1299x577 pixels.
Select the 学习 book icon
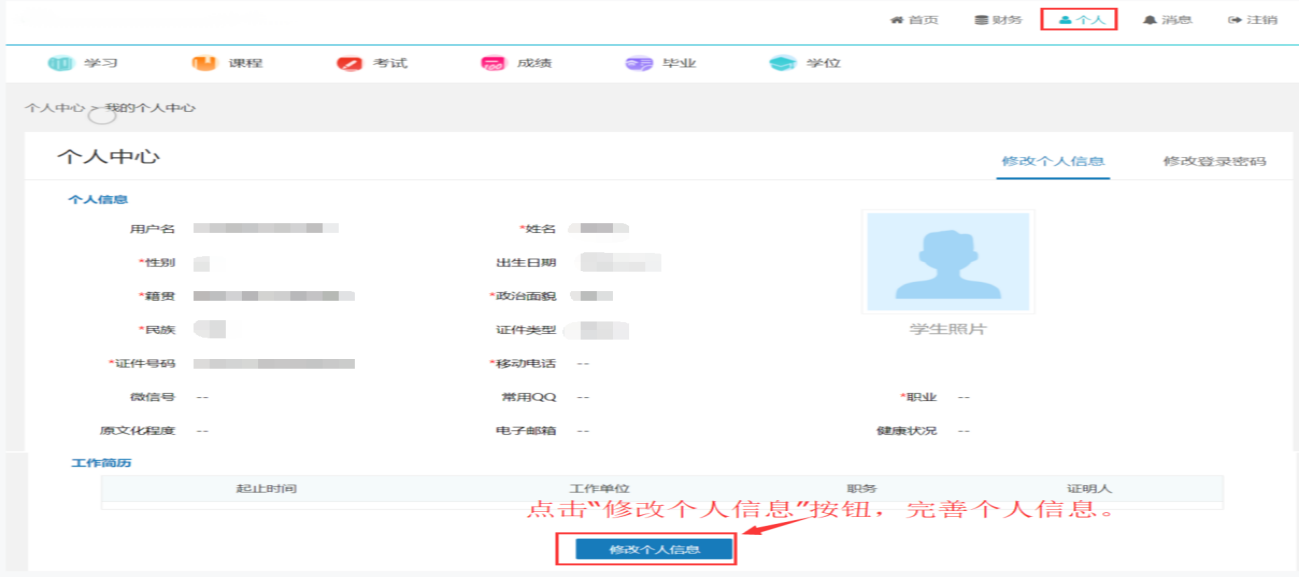[x=61, y=63]
